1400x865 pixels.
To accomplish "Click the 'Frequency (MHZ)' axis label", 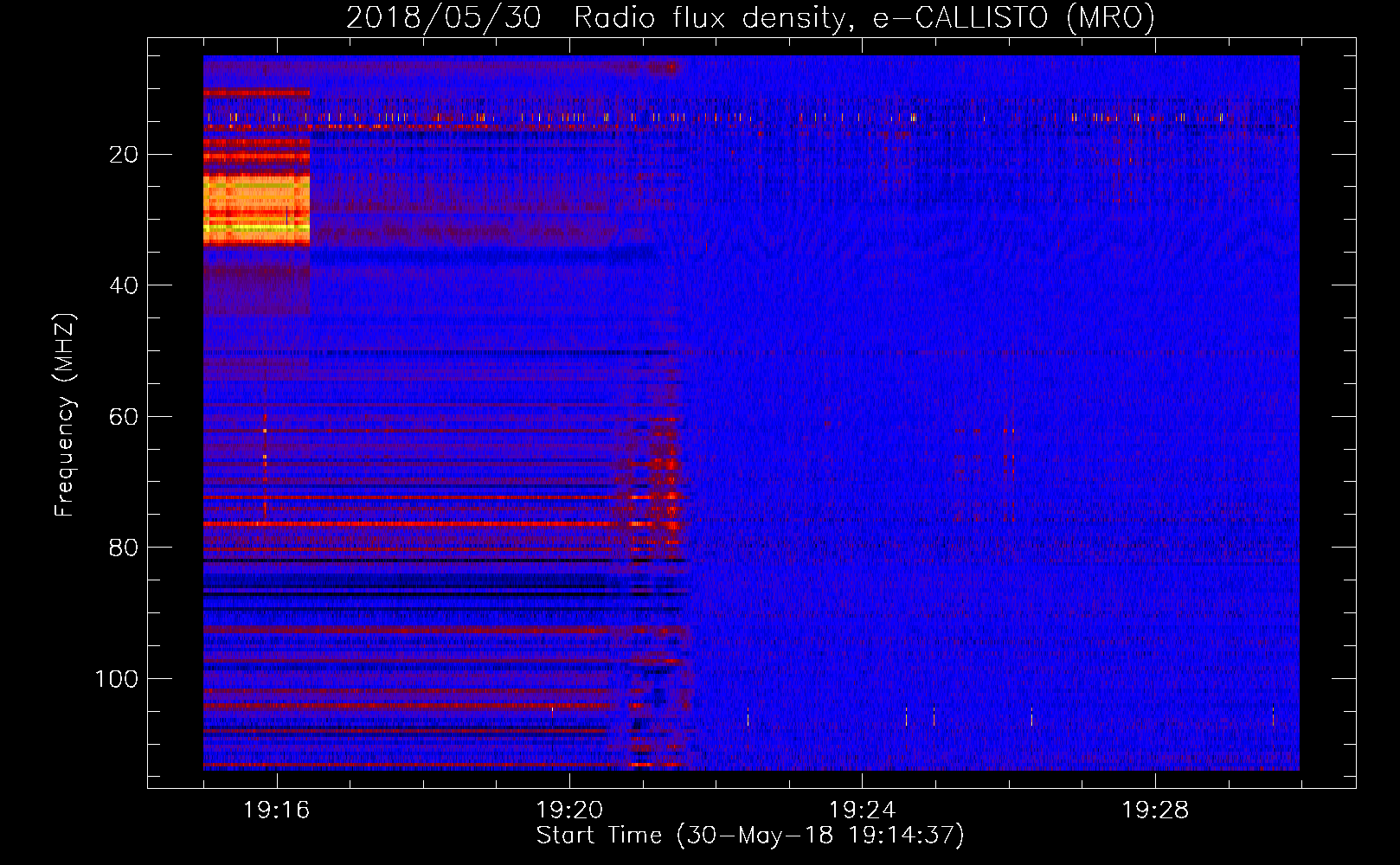I will pyautogui.click(x=65, y=415).
